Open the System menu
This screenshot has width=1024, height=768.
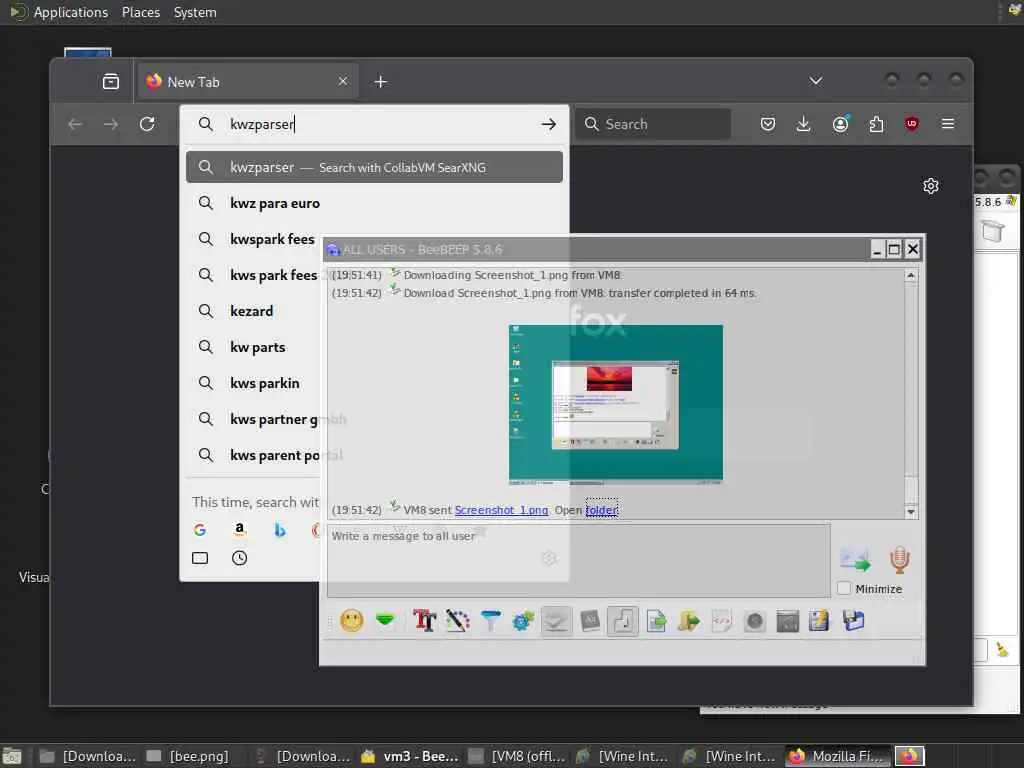pos(195,12)
